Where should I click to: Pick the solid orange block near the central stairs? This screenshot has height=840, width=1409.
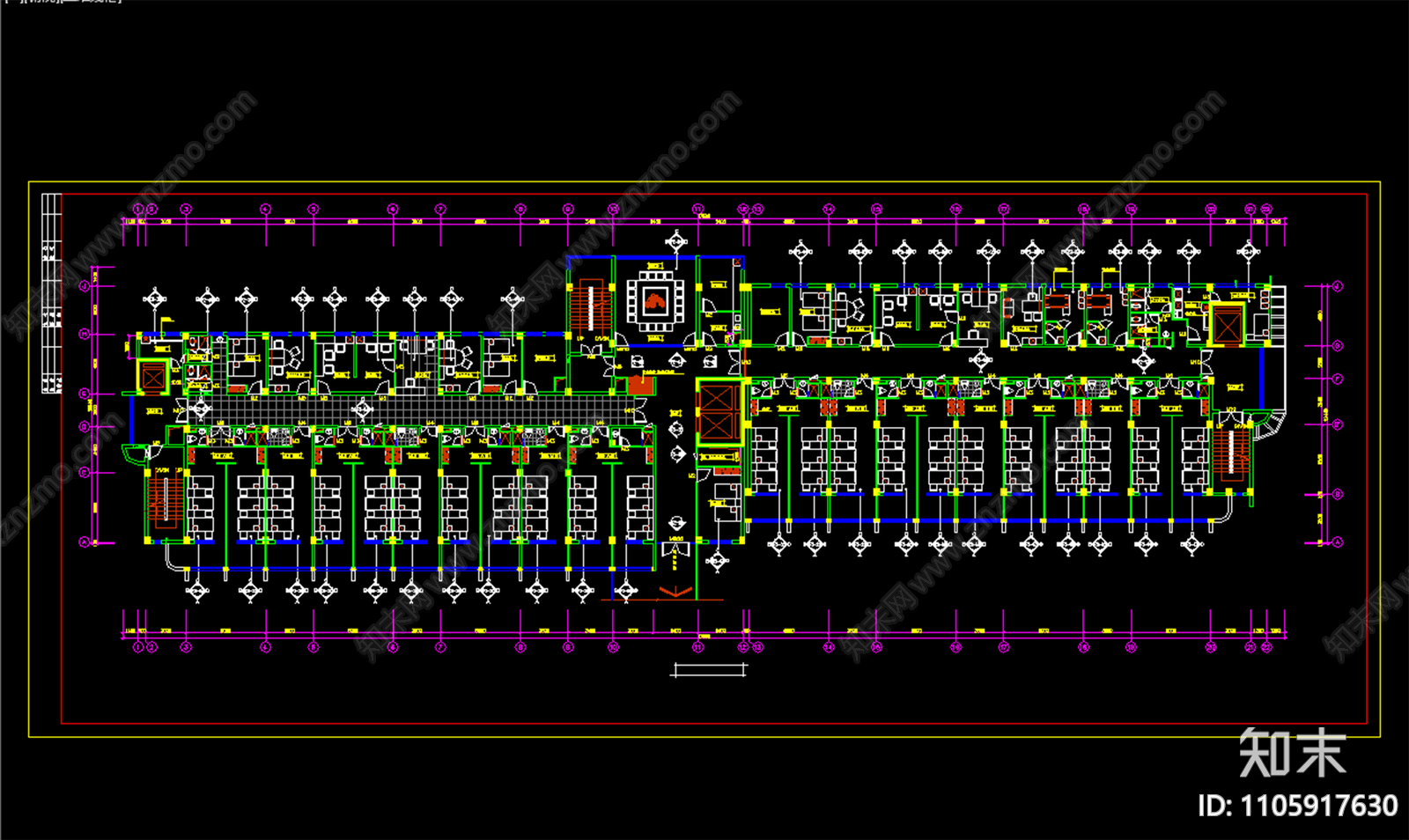click(x=641, y=386)
